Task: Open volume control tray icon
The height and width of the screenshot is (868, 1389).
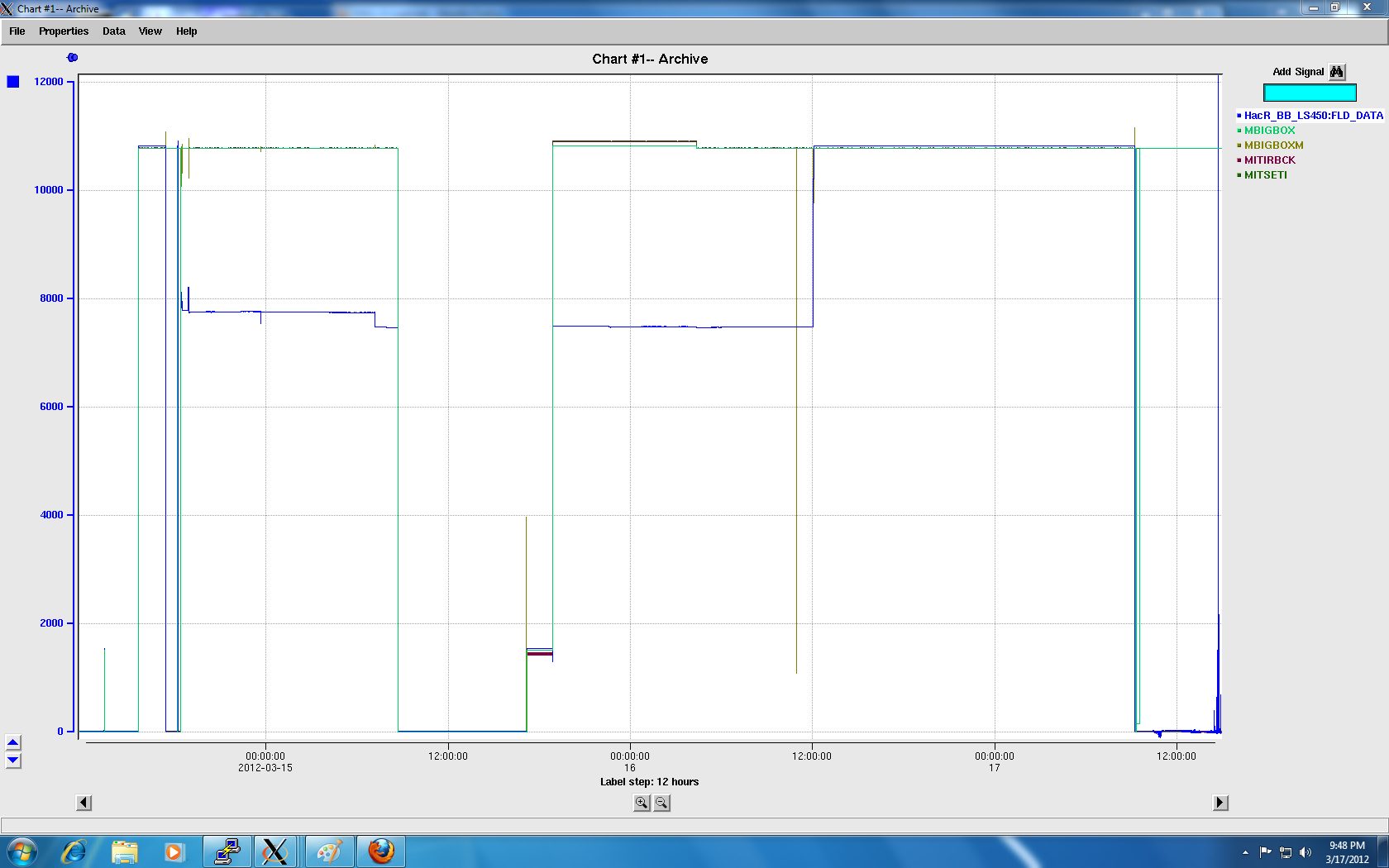Action: [1305, 852]
